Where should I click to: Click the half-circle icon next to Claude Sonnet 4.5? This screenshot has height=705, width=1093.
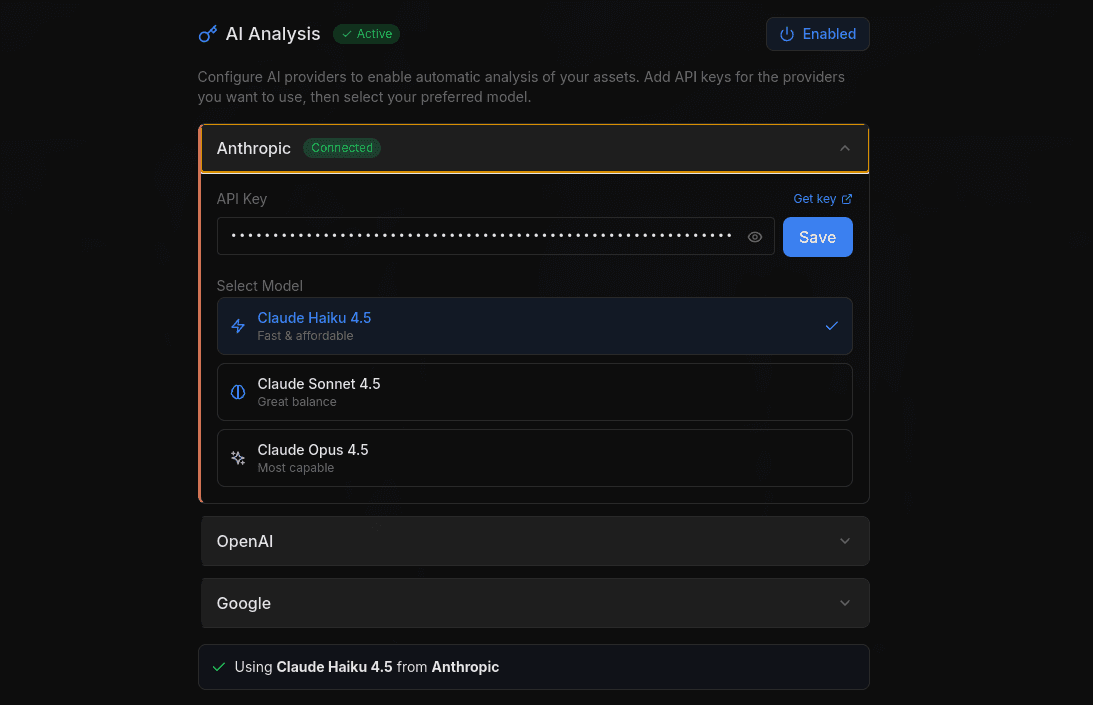point(237,392)
